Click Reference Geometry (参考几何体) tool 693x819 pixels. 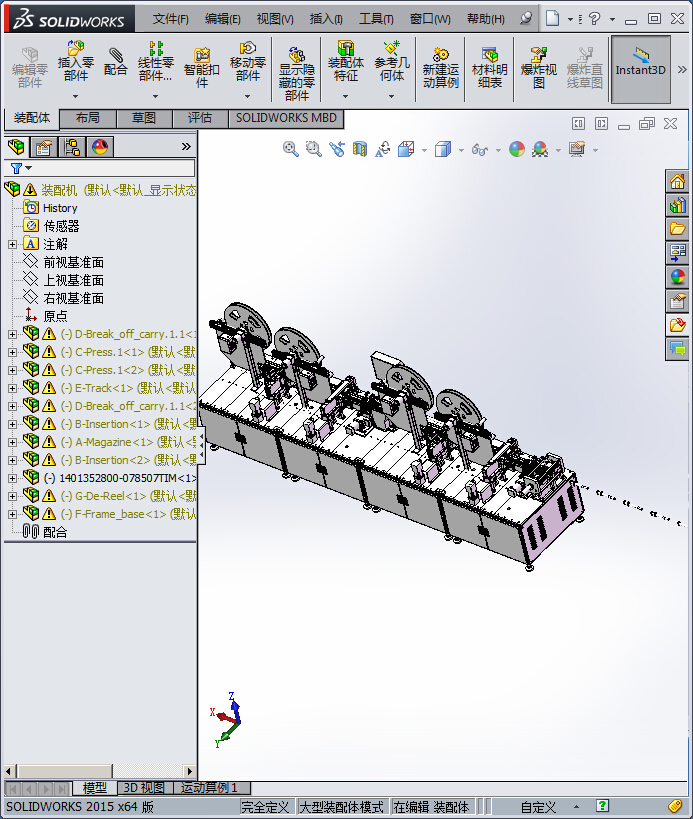pyautogui.click(x=392, y=61)
